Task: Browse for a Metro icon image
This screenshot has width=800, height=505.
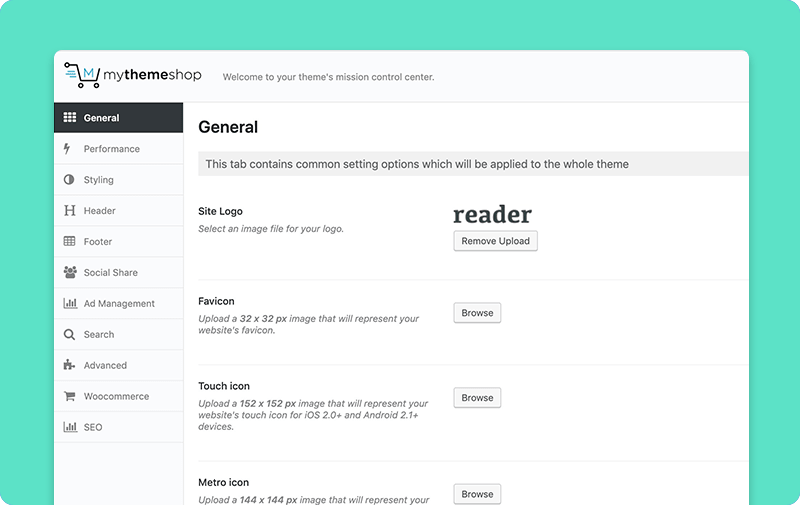Action: click(x=477, y=494)
